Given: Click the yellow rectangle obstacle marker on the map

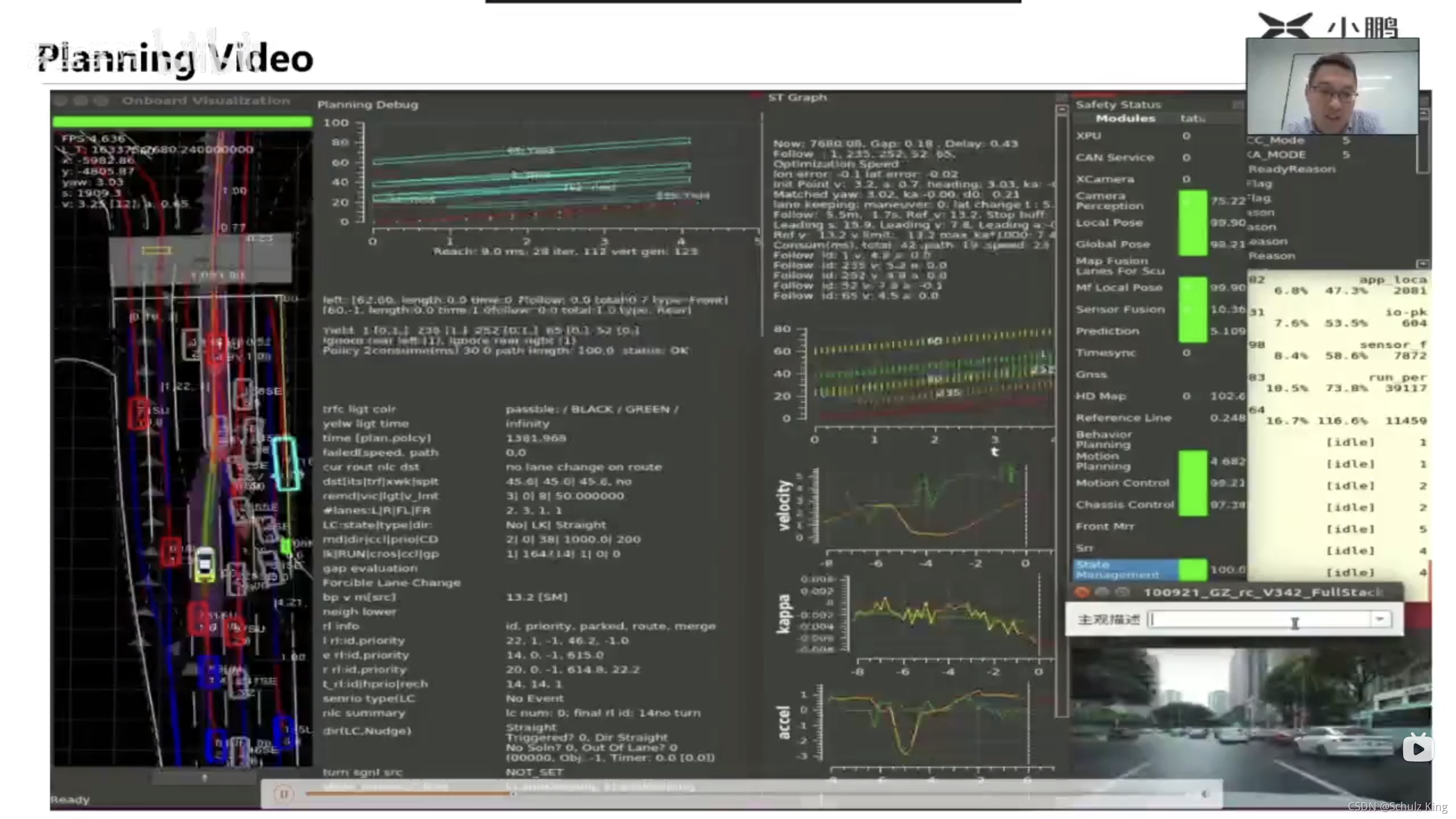Looking at the screenshot, I should pos(156,250).
